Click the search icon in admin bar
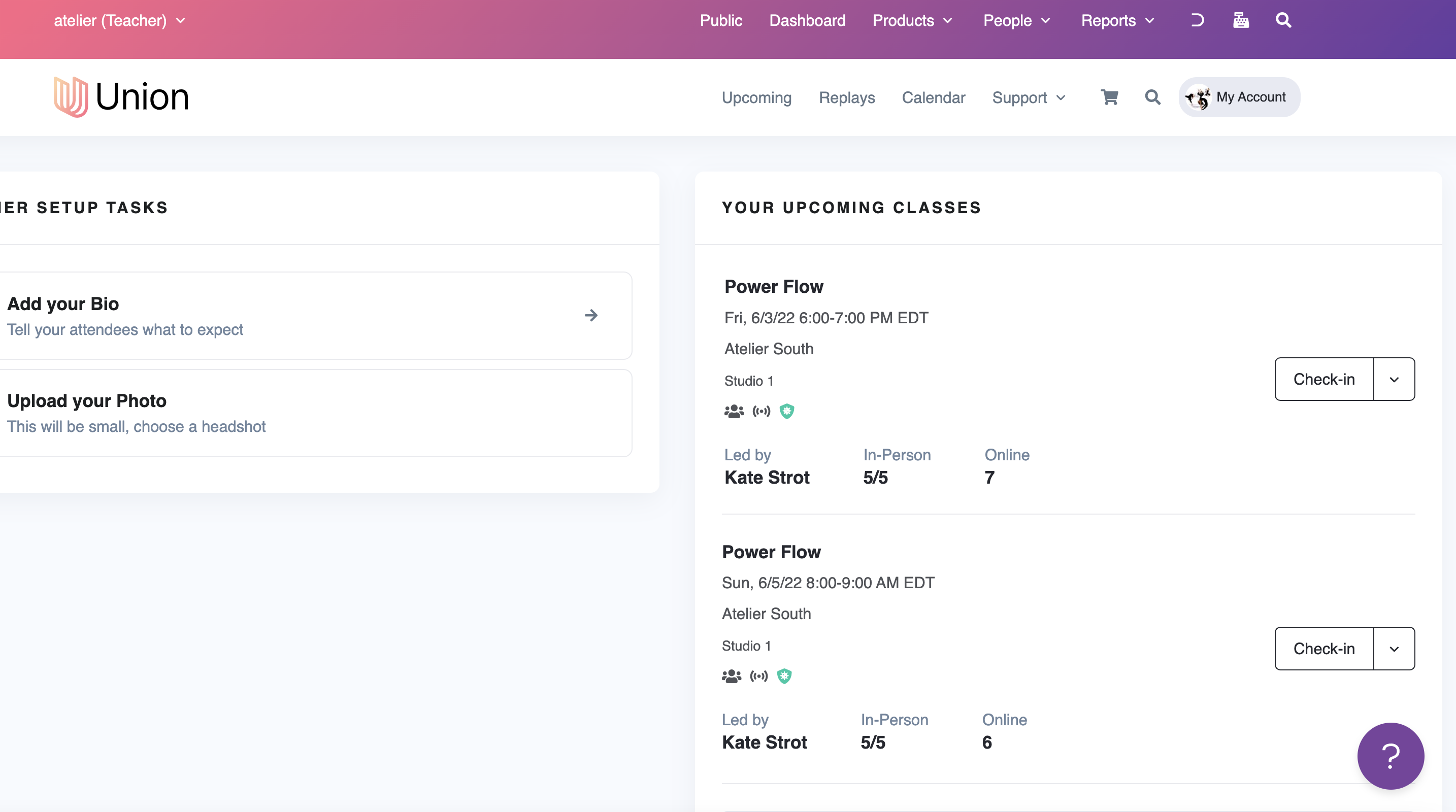 (1283, 20)
